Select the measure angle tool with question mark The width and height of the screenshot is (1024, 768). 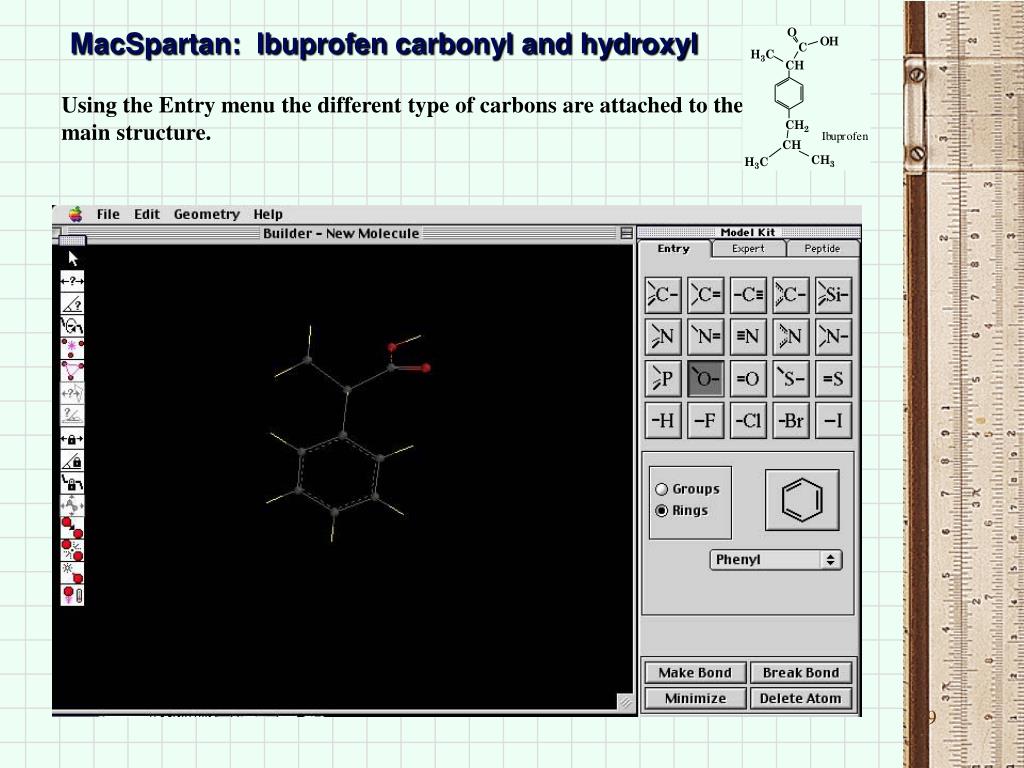click(72, 304)
